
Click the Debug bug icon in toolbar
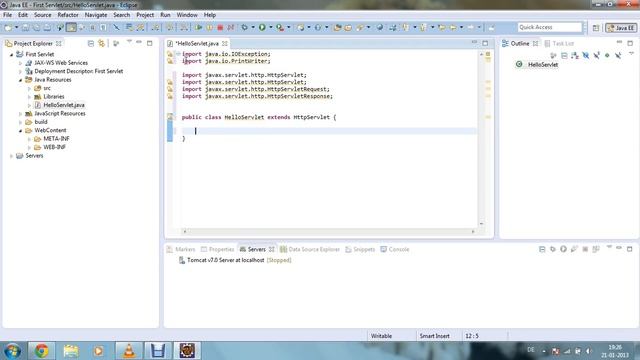[244, 27]
